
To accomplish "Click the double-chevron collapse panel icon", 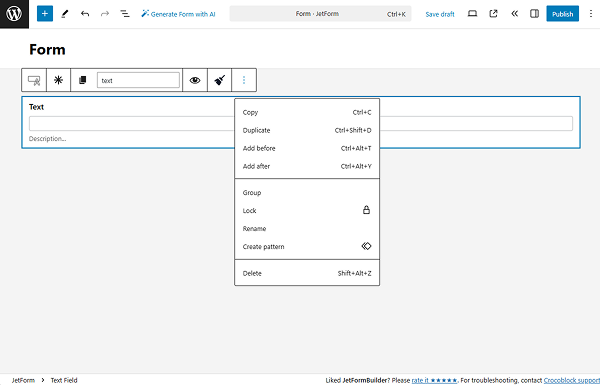I will pos(515,14).
